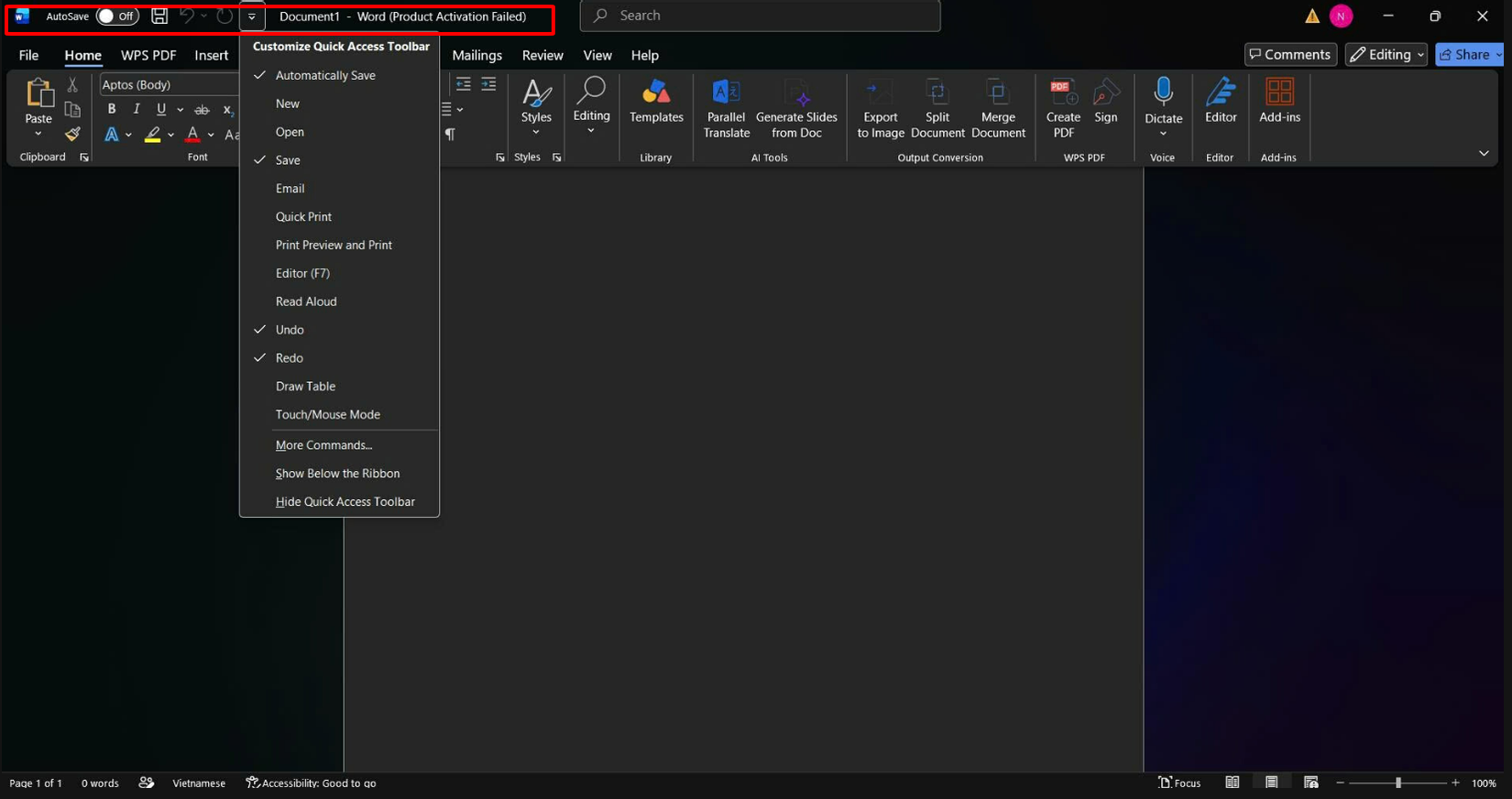
Task: Apply Italic formatting
Action: [x=137, y=109]
